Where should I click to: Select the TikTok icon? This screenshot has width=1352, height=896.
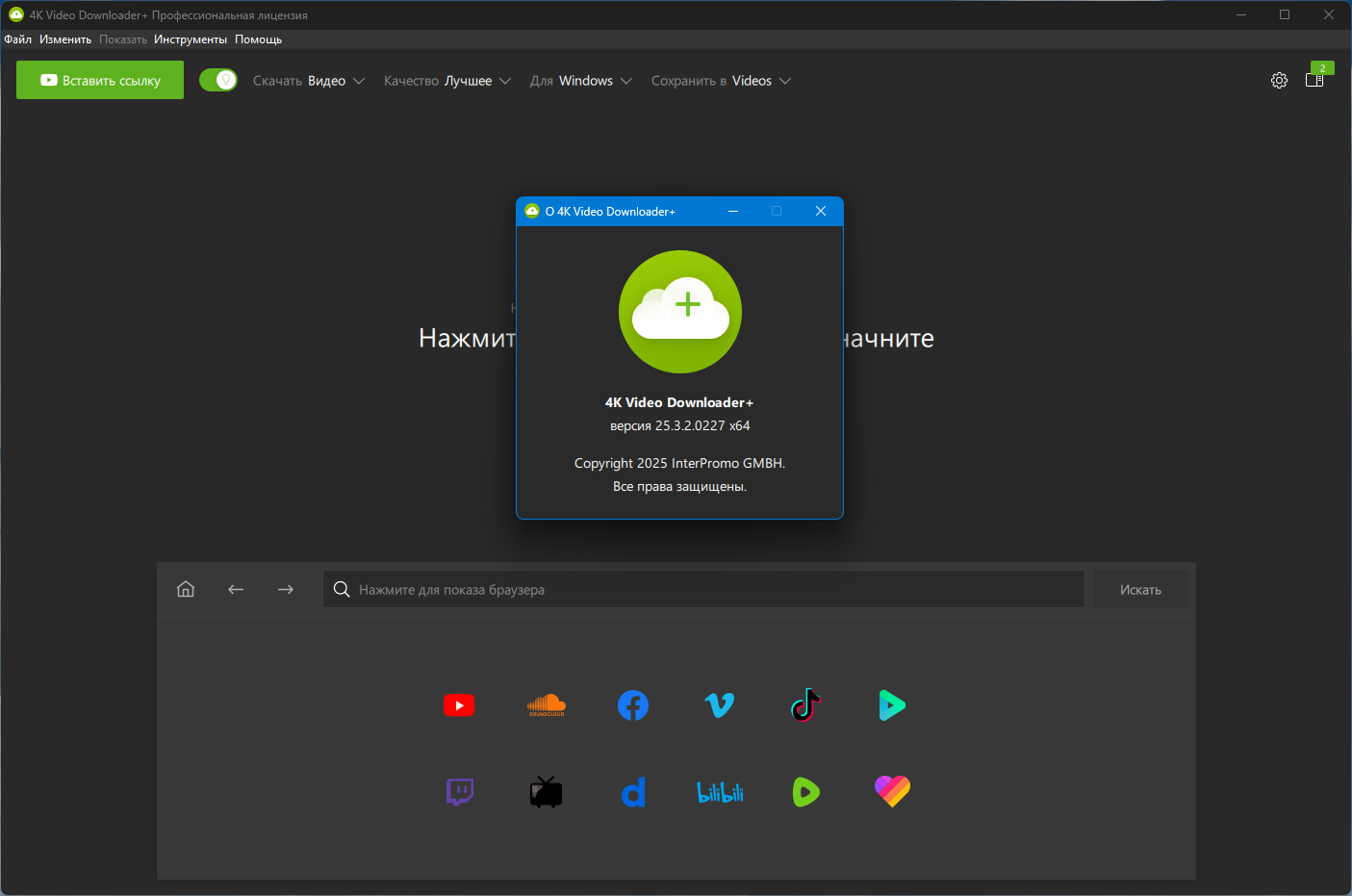[806, 705]
